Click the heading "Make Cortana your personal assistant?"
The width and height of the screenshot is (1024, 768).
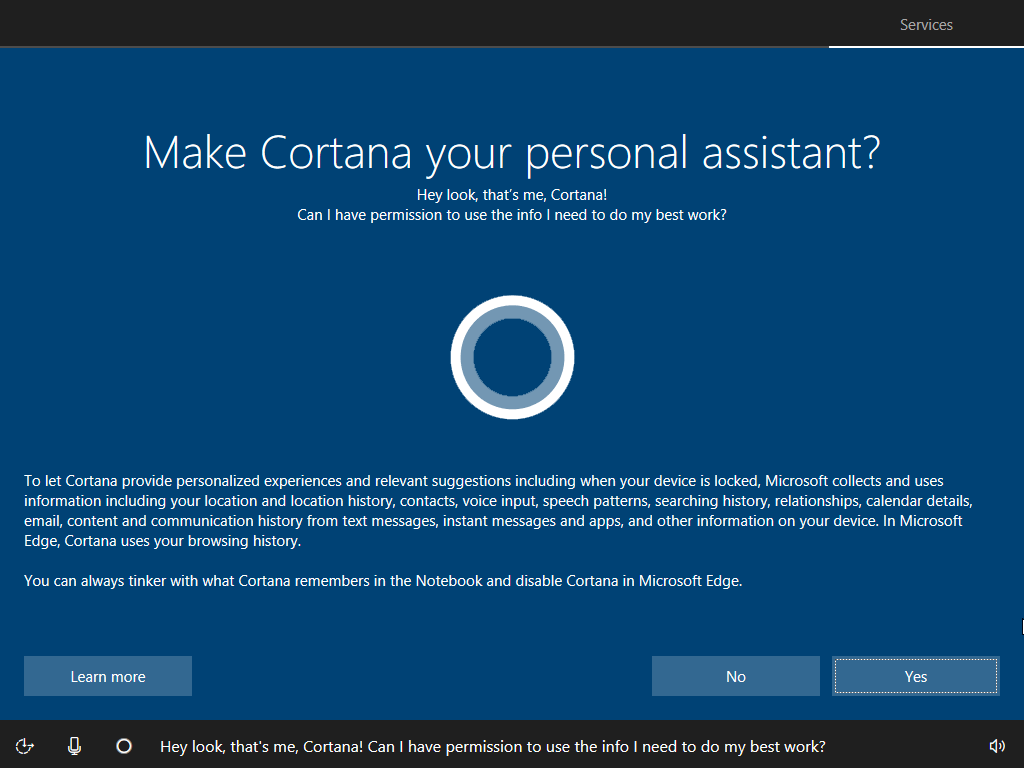tap(512, 153)
